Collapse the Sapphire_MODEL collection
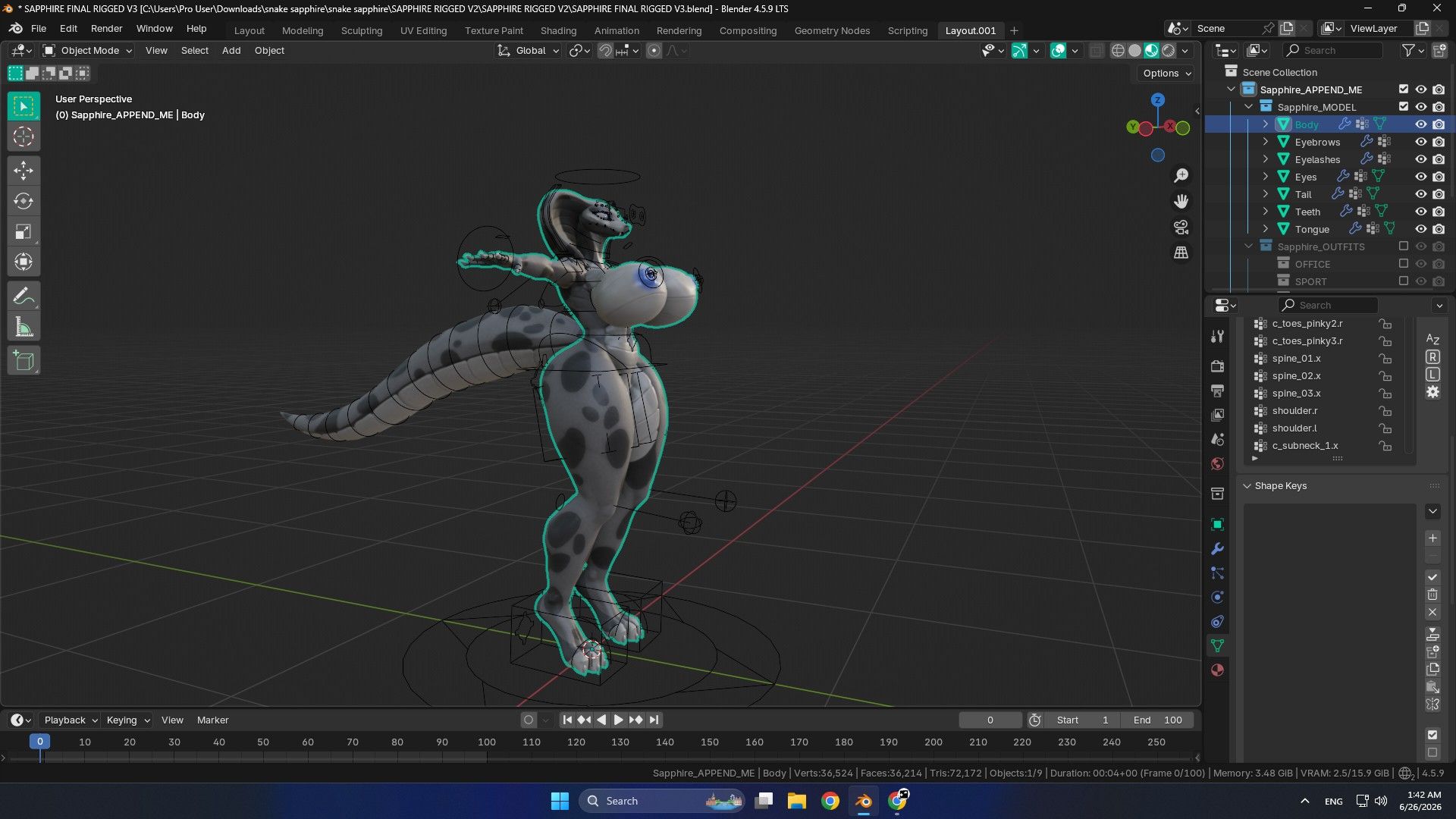The width and height of the screenshot is (1456, 819). tap(1248, 107)
